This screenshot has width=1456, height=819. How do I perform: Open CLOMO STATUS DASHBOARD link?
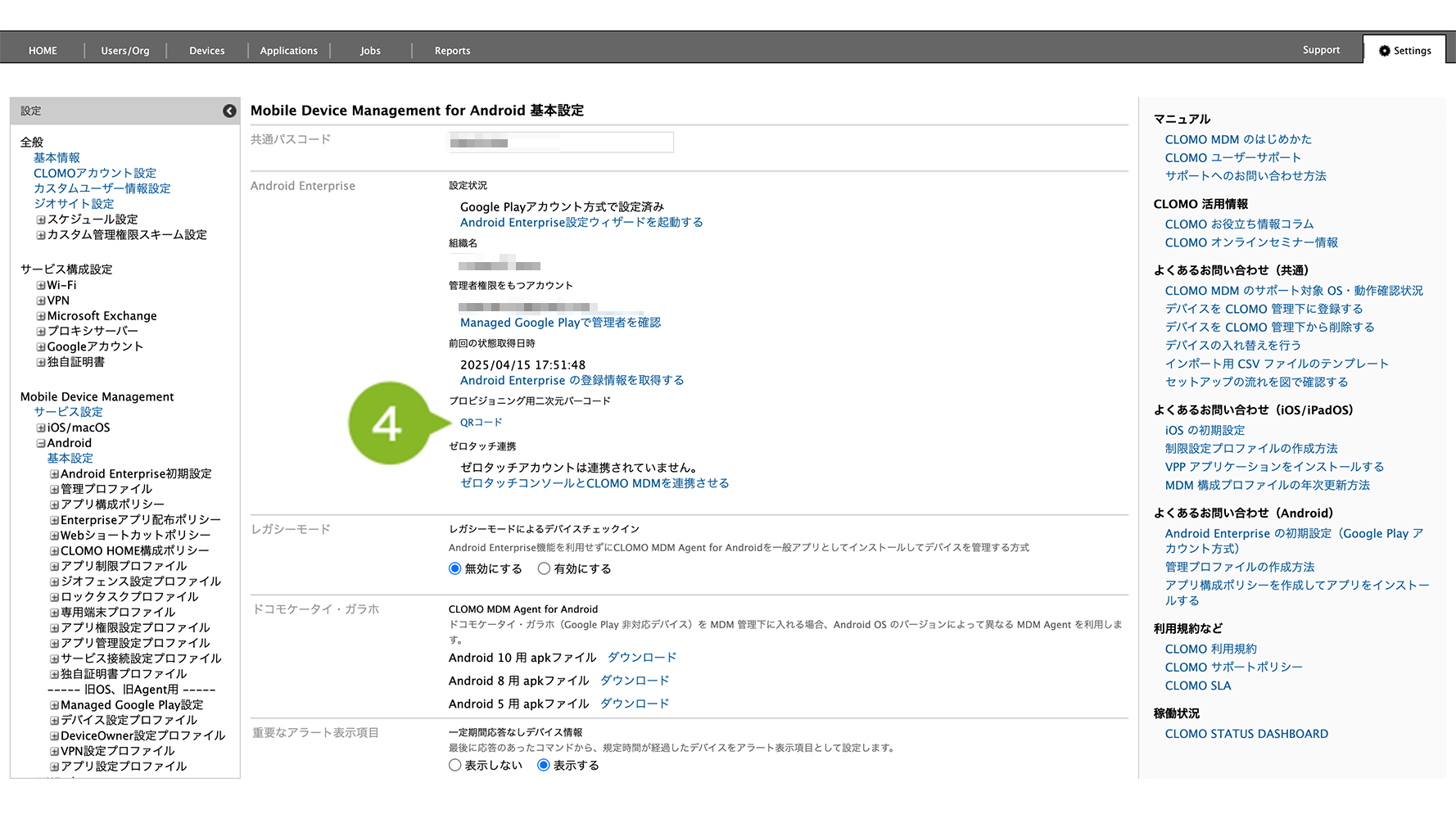1246,734
